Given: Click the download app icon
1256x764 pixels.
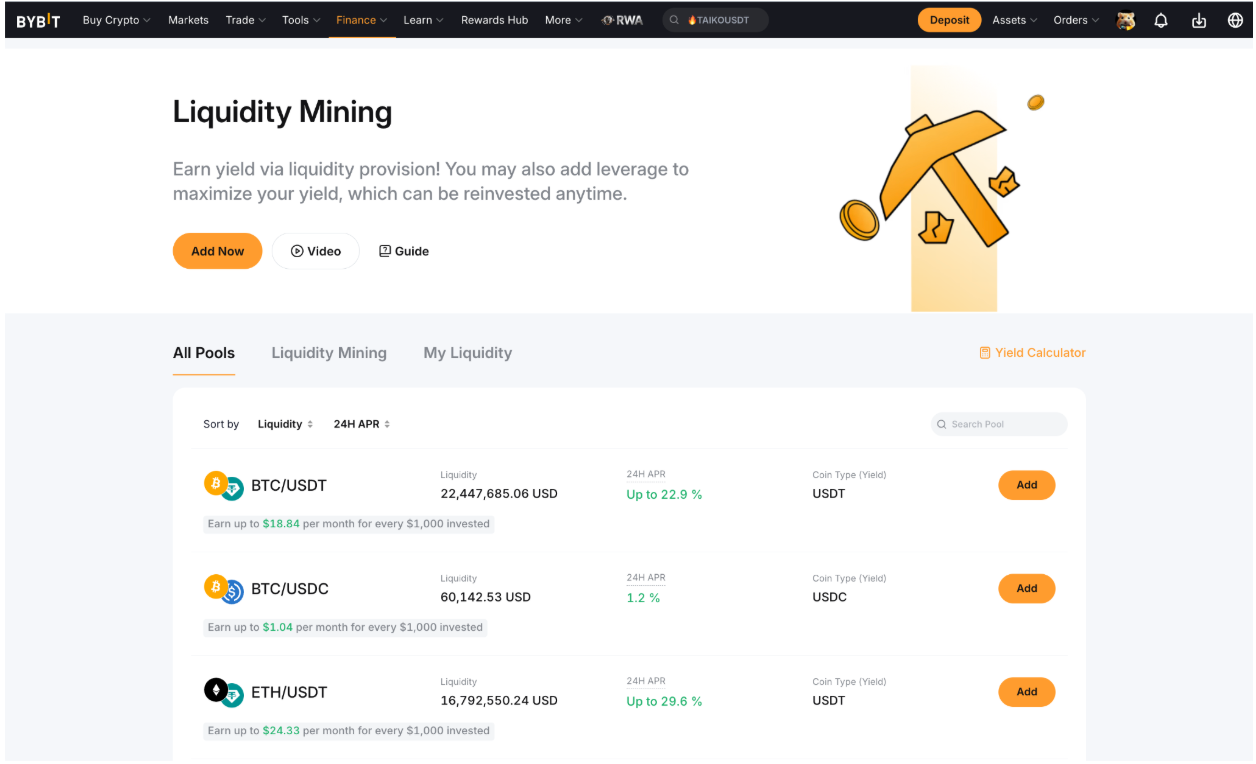Looking at the screenshot, I should point(1198,20).
